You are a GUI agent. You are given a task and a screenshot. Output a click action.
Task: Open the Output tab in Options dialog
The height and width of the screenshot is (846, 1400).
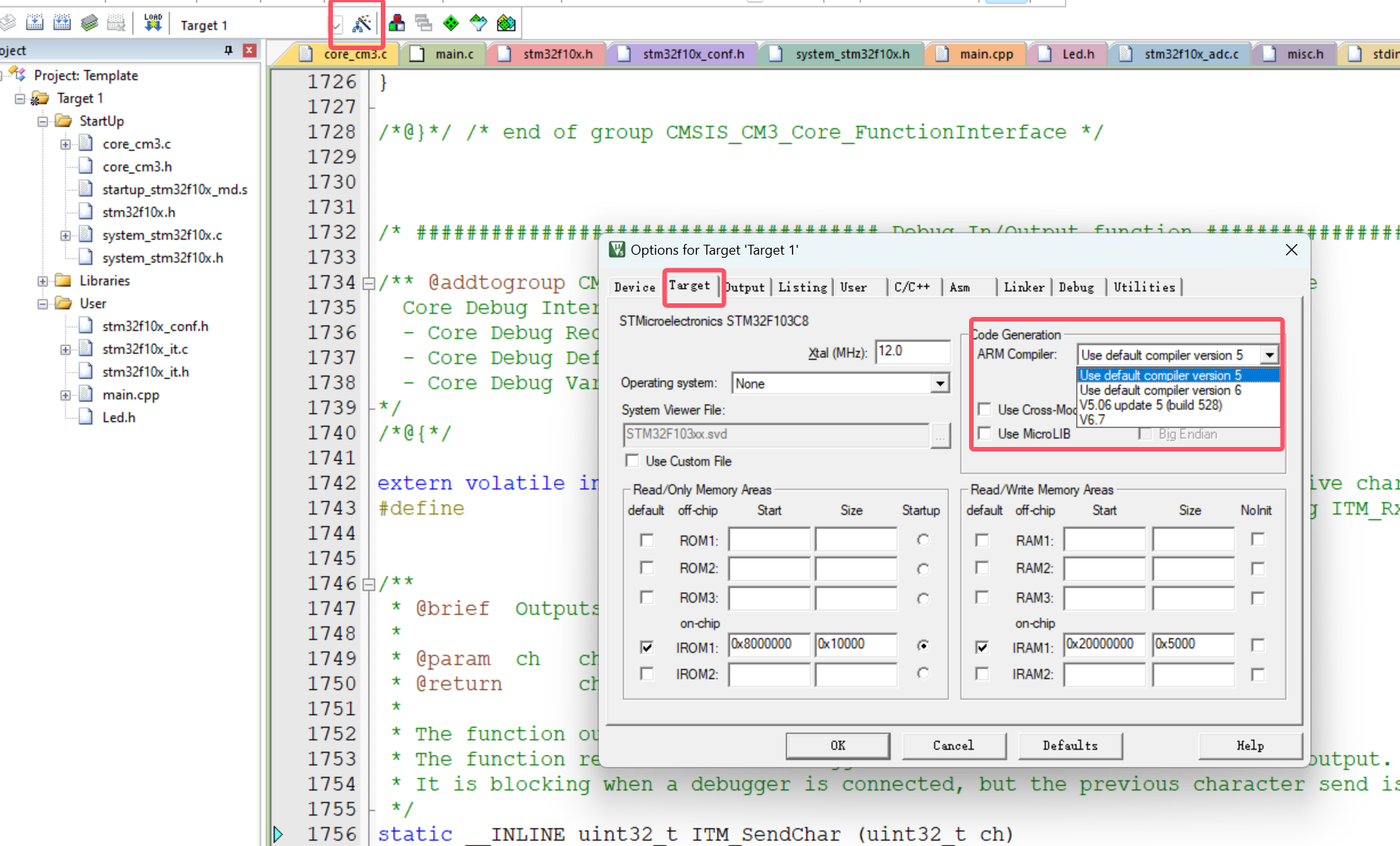coord(745,287)
